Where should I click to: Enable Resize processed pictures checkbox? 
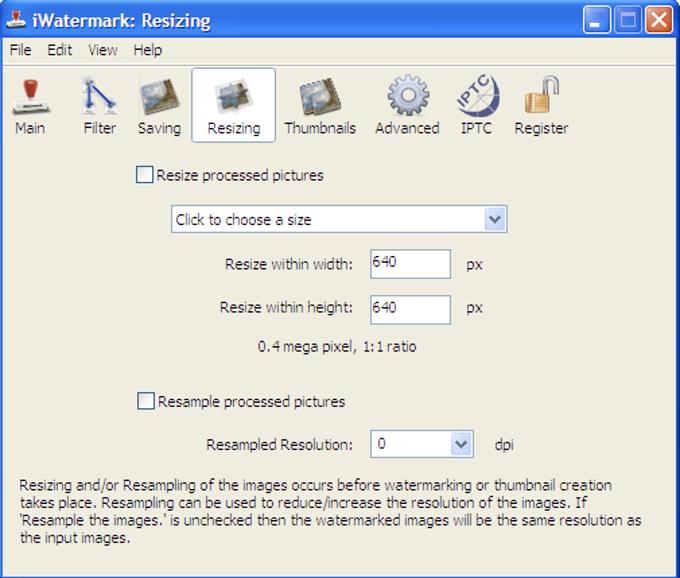click(144, 175)
